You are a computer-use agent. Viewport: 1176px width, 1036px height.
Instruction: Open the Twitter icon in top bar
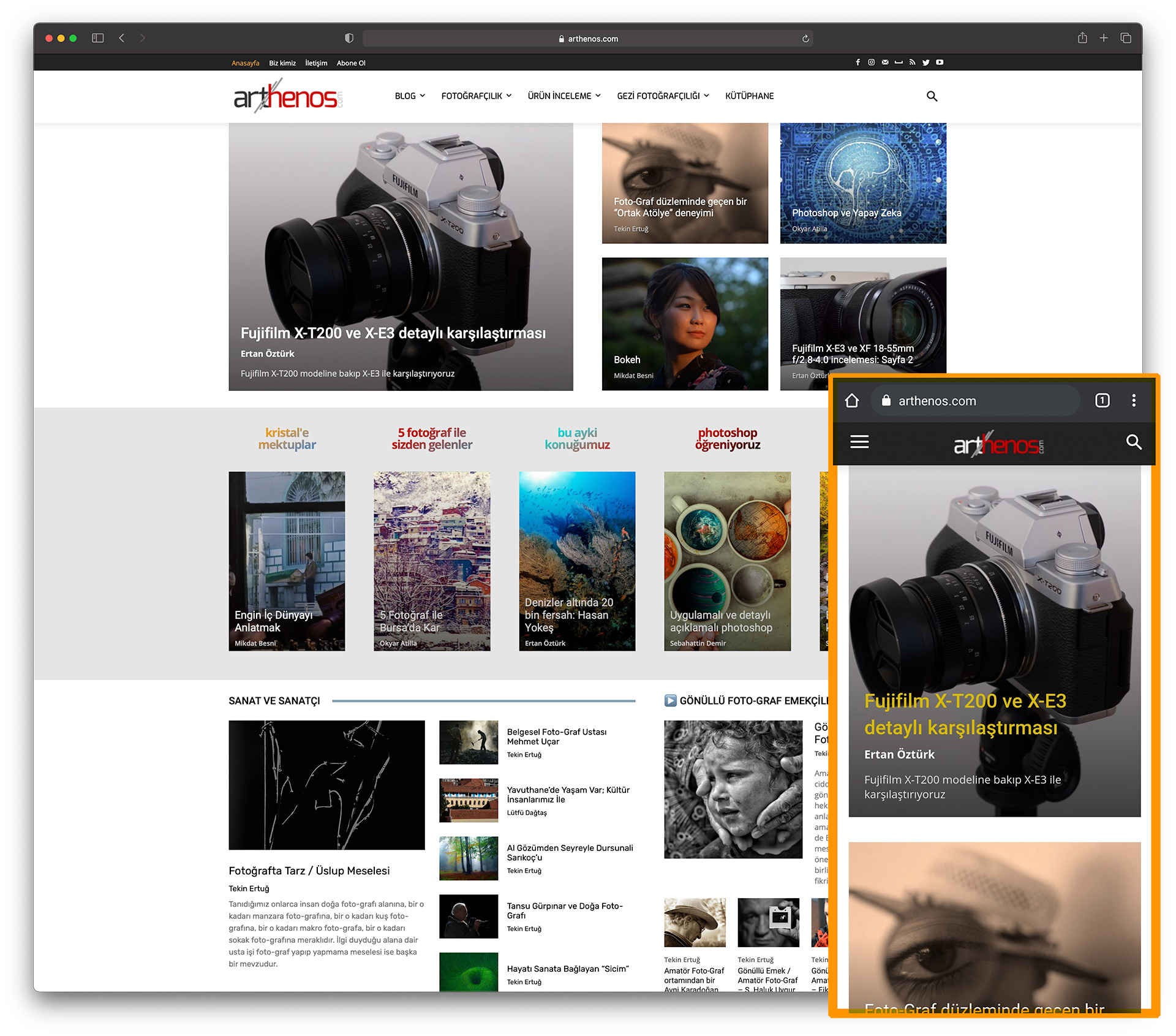(x=925, y=62)
